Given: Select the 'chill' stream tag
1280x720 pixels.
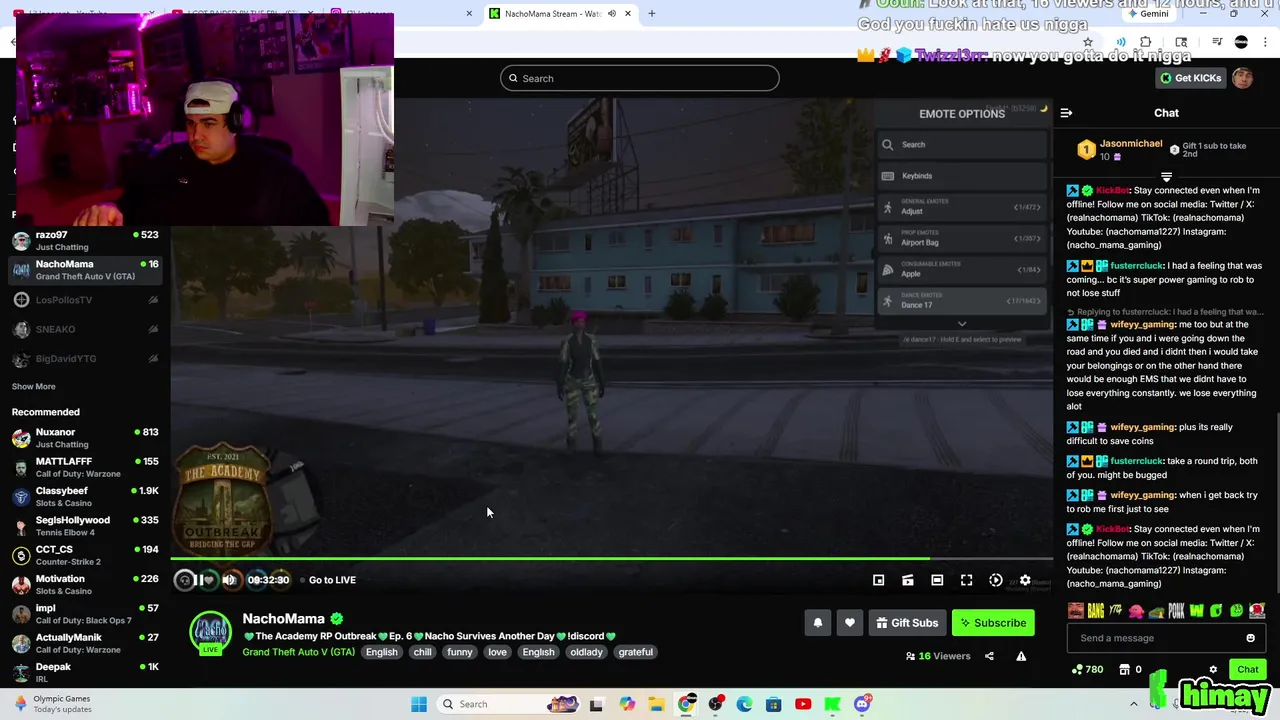Looking at the screenshot, I should pyautogui.click(x=423, y=652).
